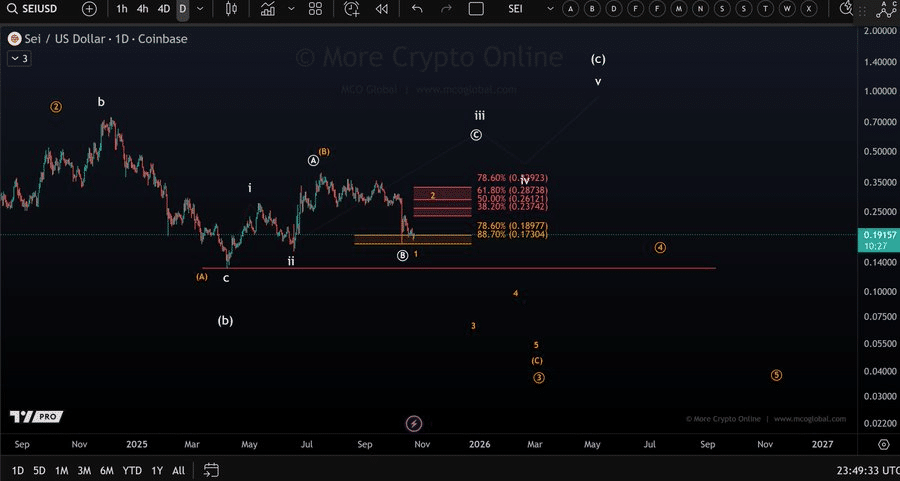The image size is (900, 481).
Task: Expand the dropdown arrow beside Indicators
Action: [x=289, y=9]
